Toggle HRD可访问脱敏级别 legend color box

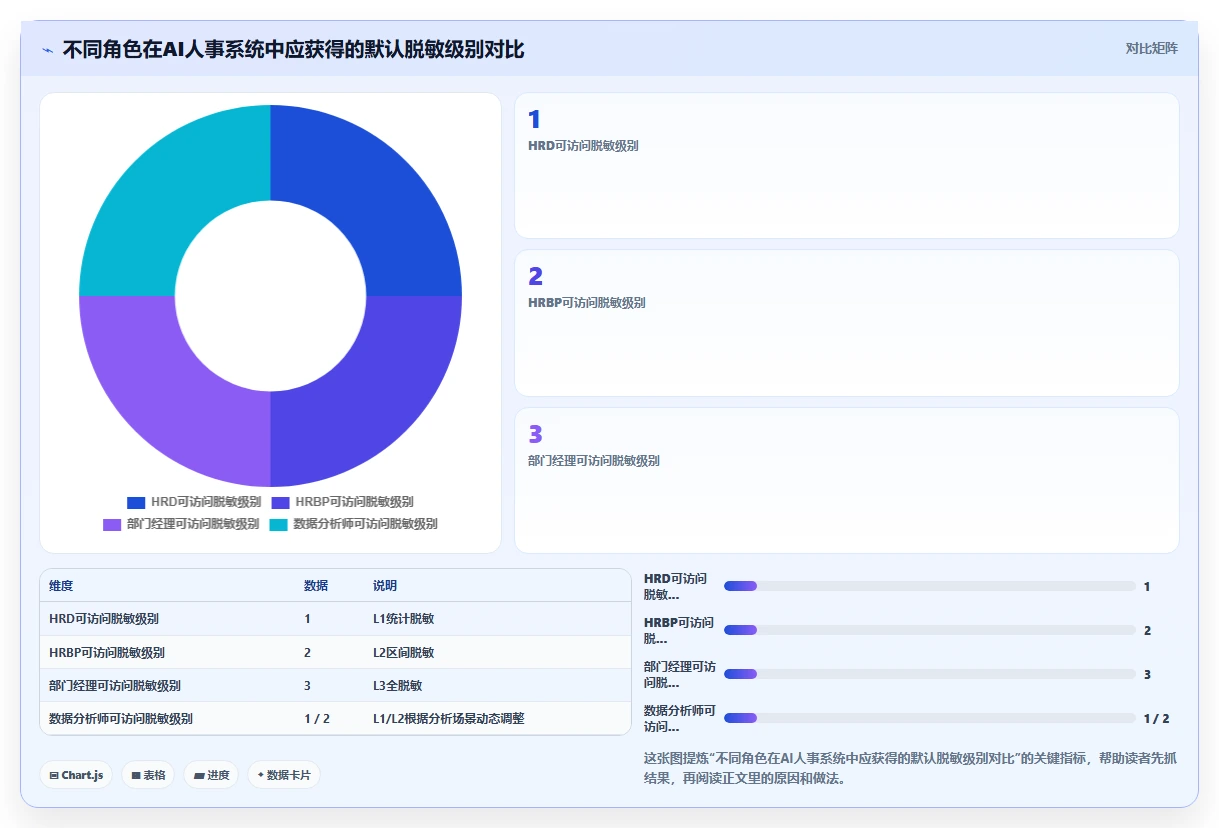coord(136,502)
